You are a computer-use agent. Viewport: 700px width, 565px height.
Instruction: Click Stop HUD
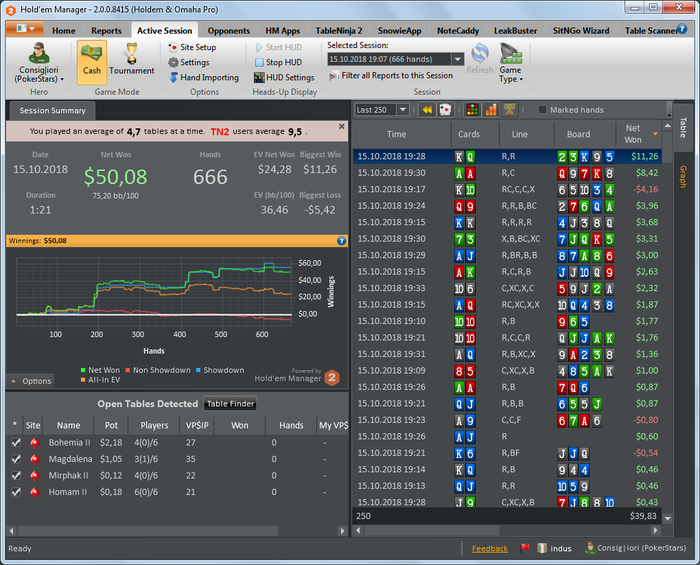pos(279,62)
